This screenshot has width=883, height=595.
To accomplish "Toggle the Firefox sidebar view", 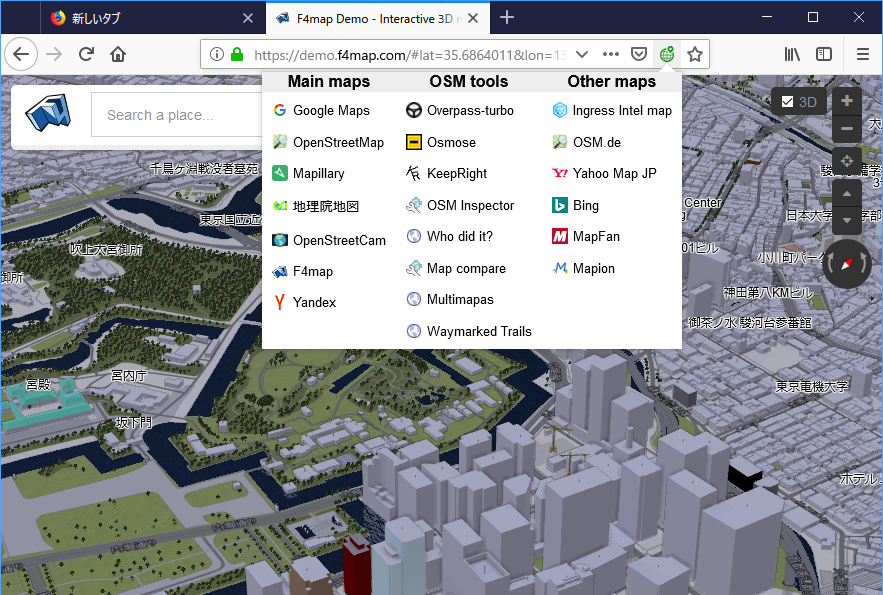I will tap(824, 54).
